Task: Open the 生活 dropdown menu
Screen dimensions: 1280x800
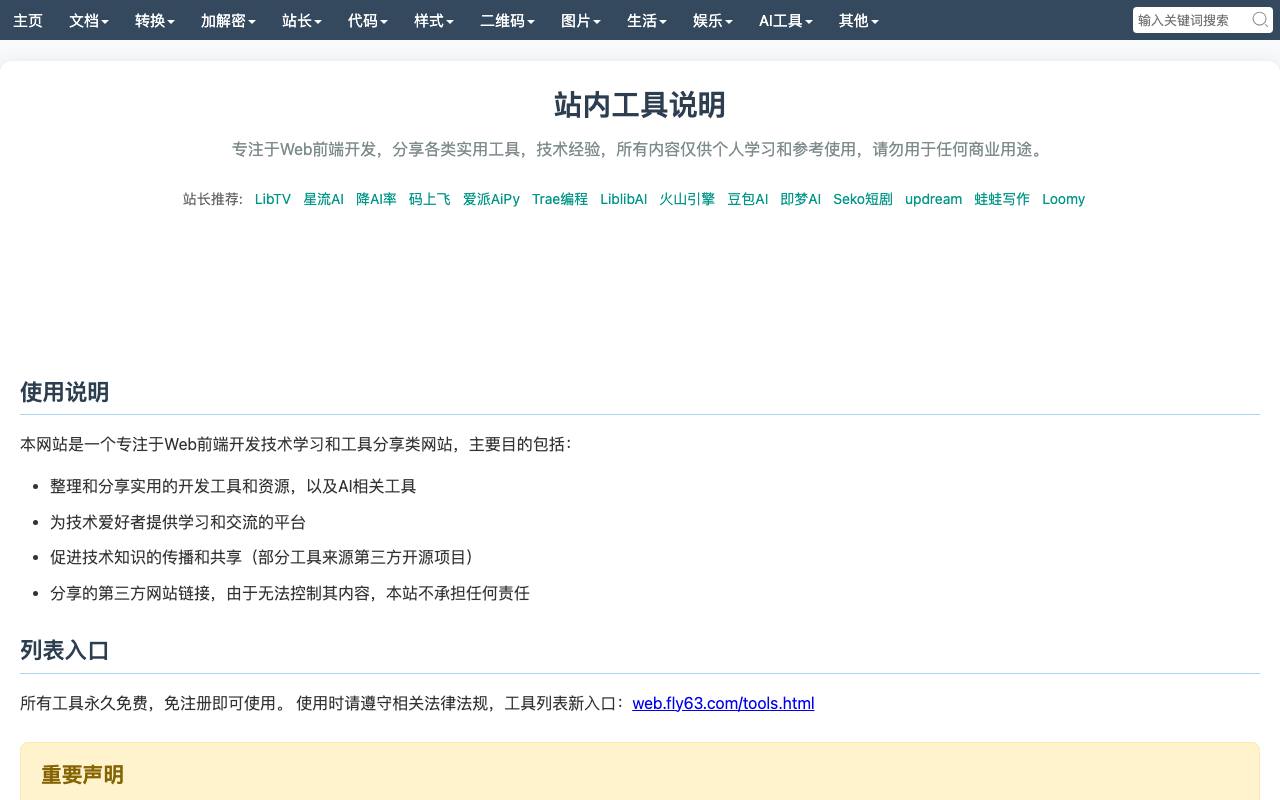Action: (x=647, y=20)
